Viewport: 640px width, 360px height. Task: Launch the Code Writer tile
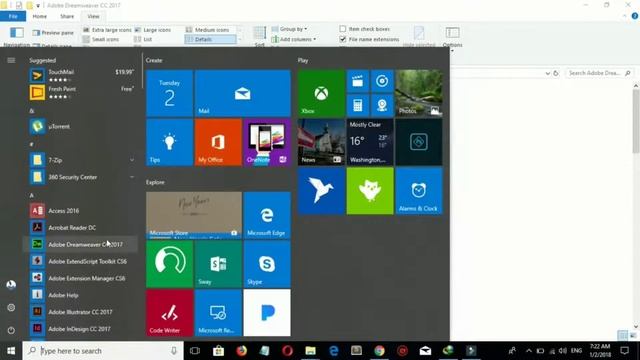pyautogui.click(x=169, y=313)
